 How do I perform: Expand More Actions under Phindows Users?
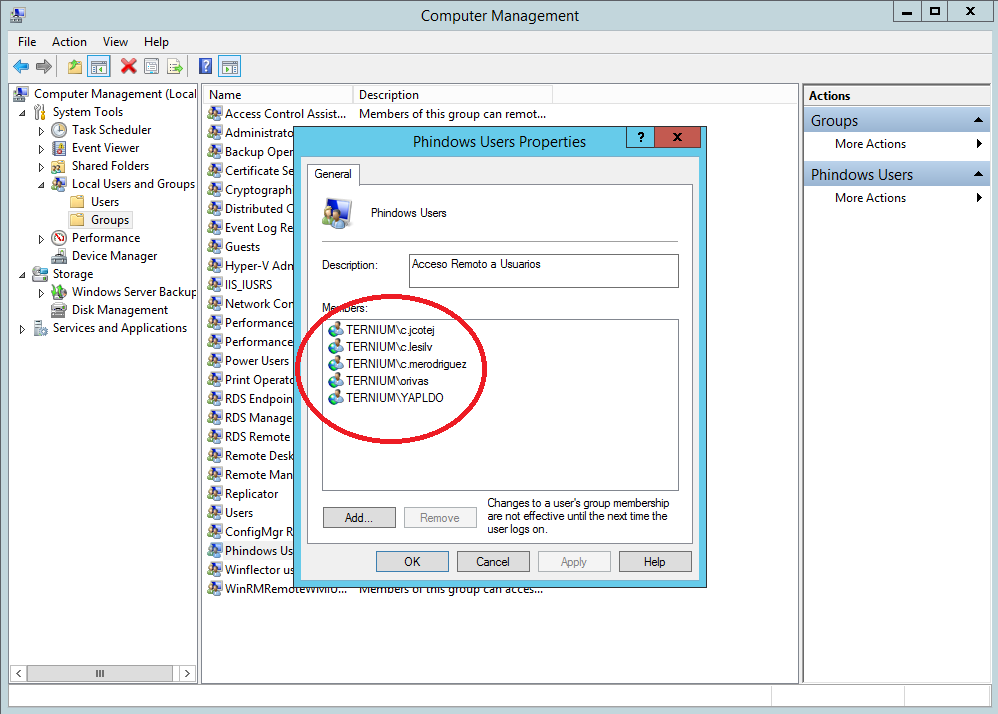click(x=870, y=198)
